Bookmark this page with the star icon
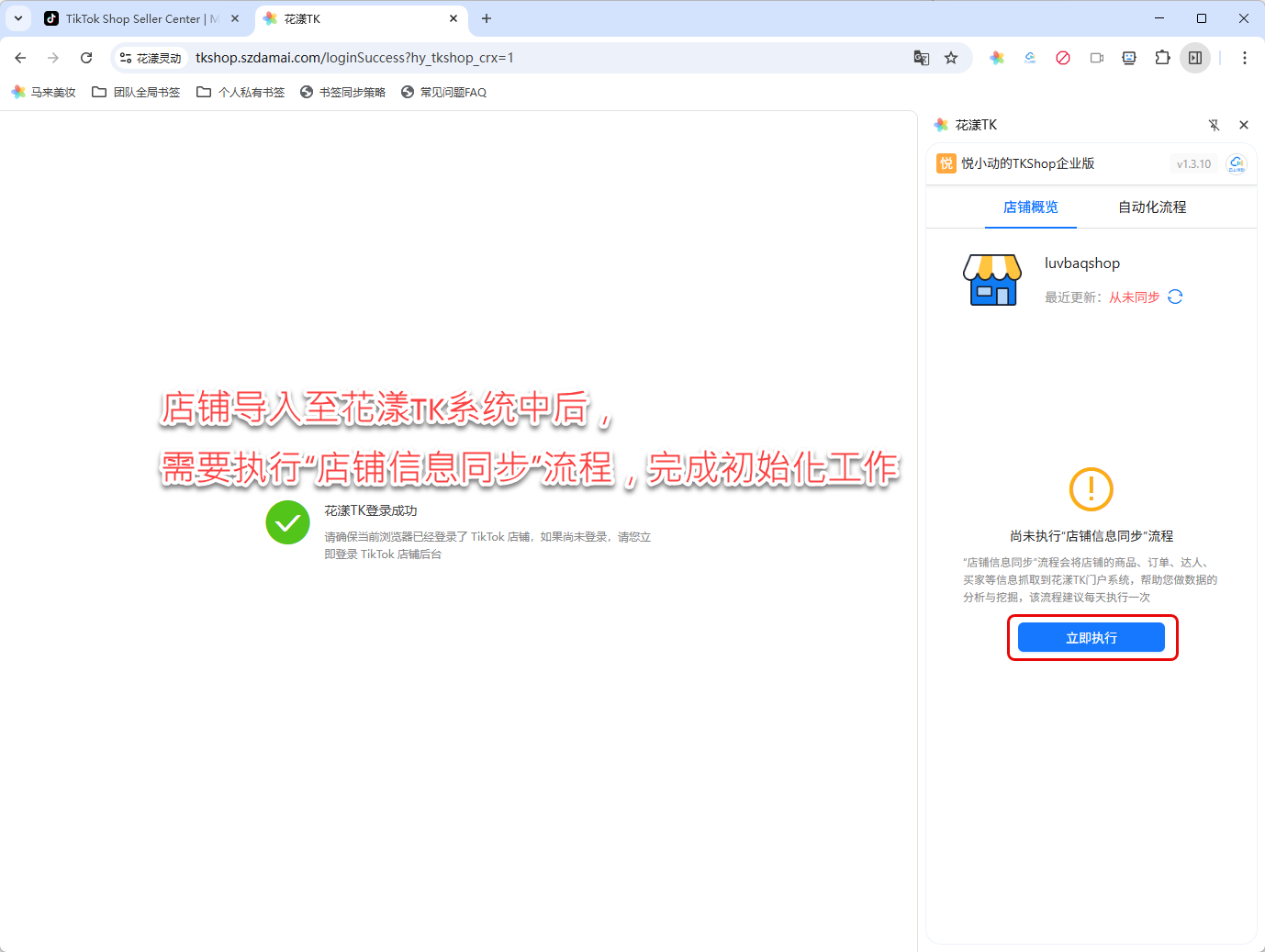 [x=951, y=58]
